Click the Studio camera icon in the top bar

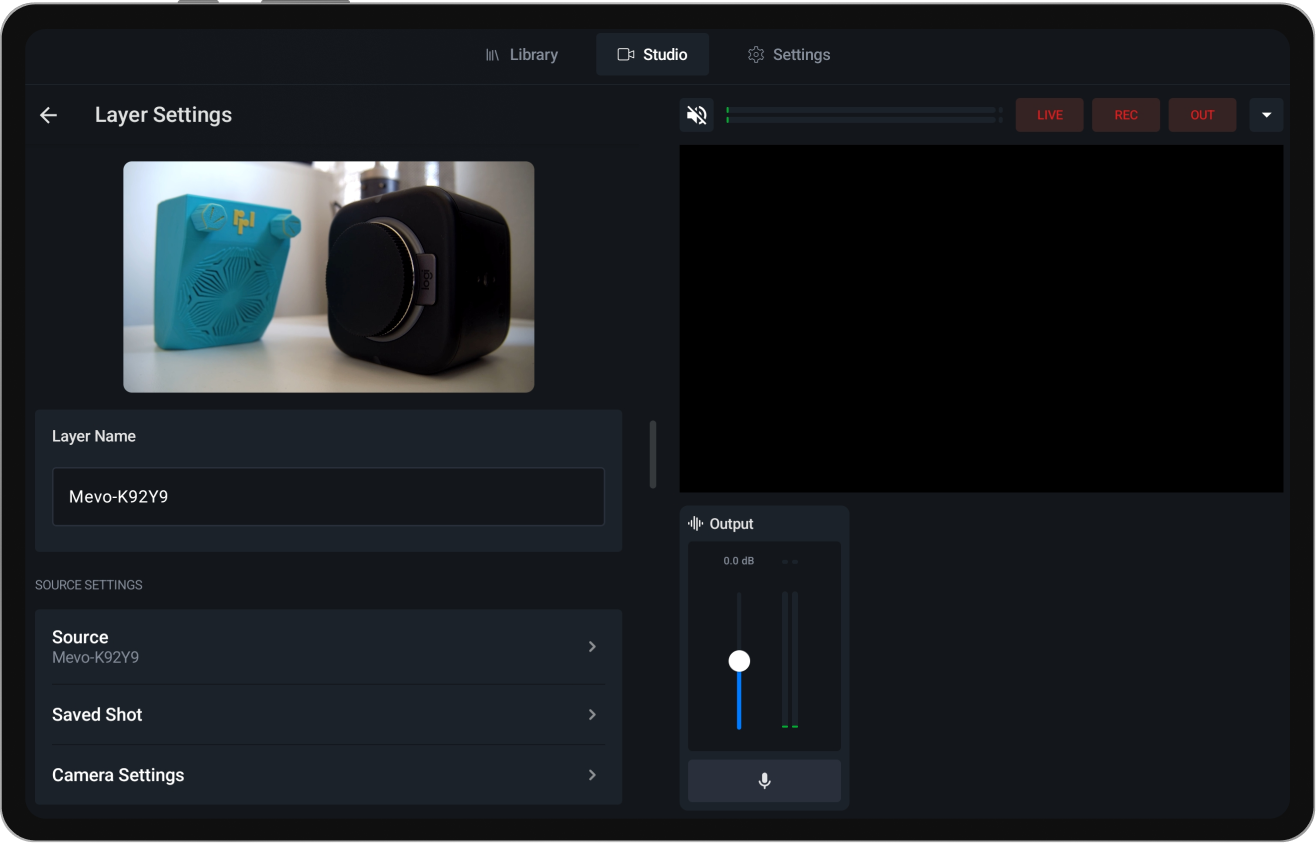coord(625,54)
